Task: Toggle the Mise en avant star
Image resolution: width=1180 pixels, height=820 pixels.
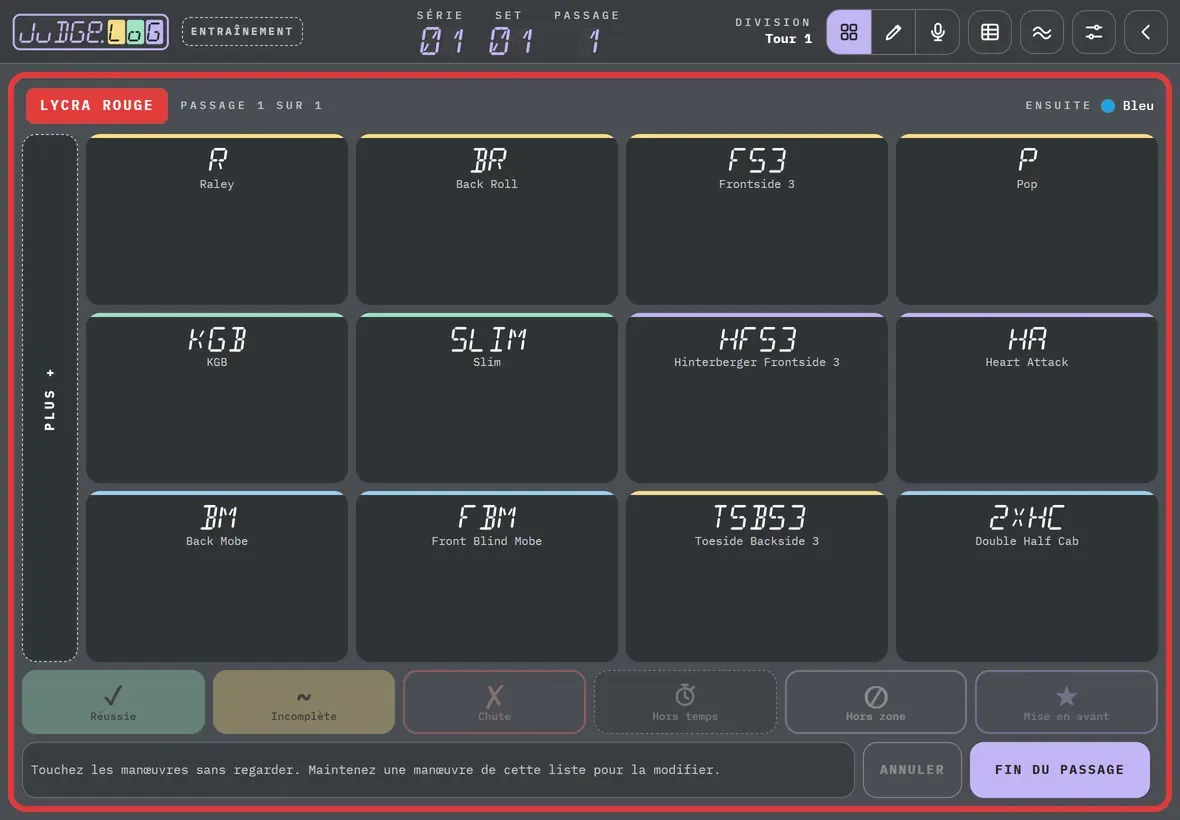Action: [x=1066, y=702]
